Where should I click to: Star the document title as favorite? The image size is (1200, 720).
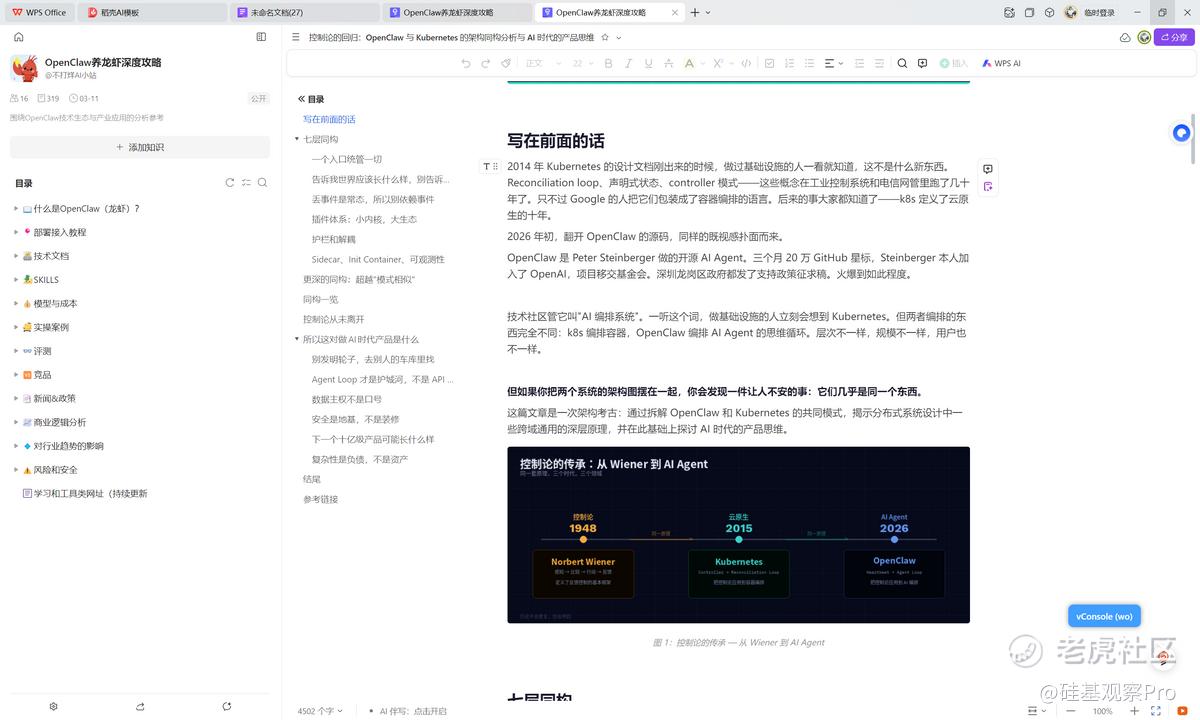pos(605,37)
